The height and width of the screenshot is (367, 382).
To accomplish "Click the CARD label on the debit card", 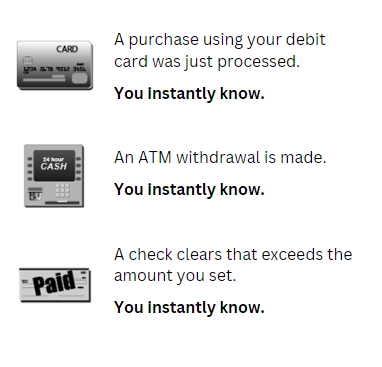I will click(x=67, y=49).
